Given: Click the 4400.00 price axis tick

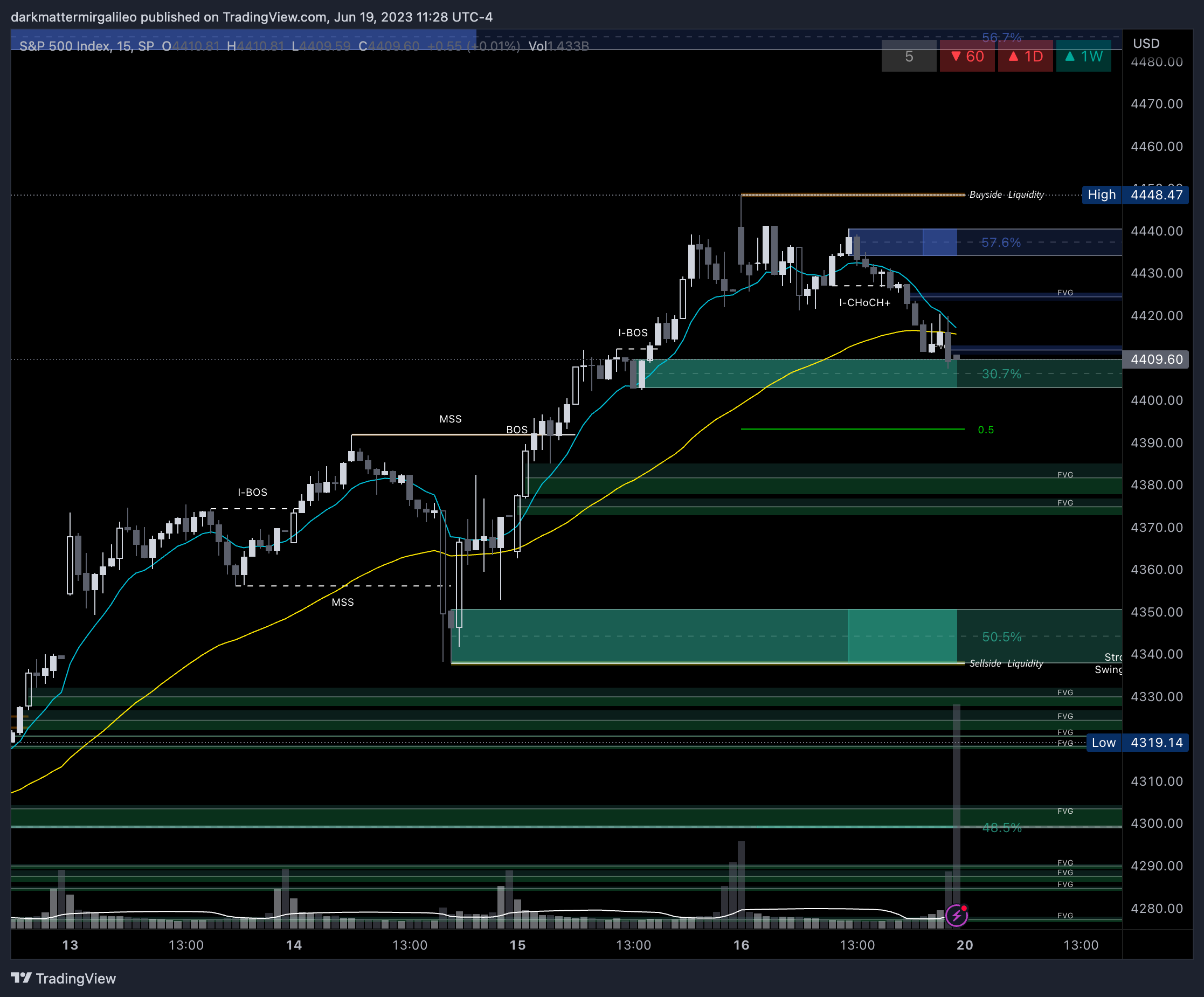Looking at the screenshot, I should click(x=1157, y=400).
